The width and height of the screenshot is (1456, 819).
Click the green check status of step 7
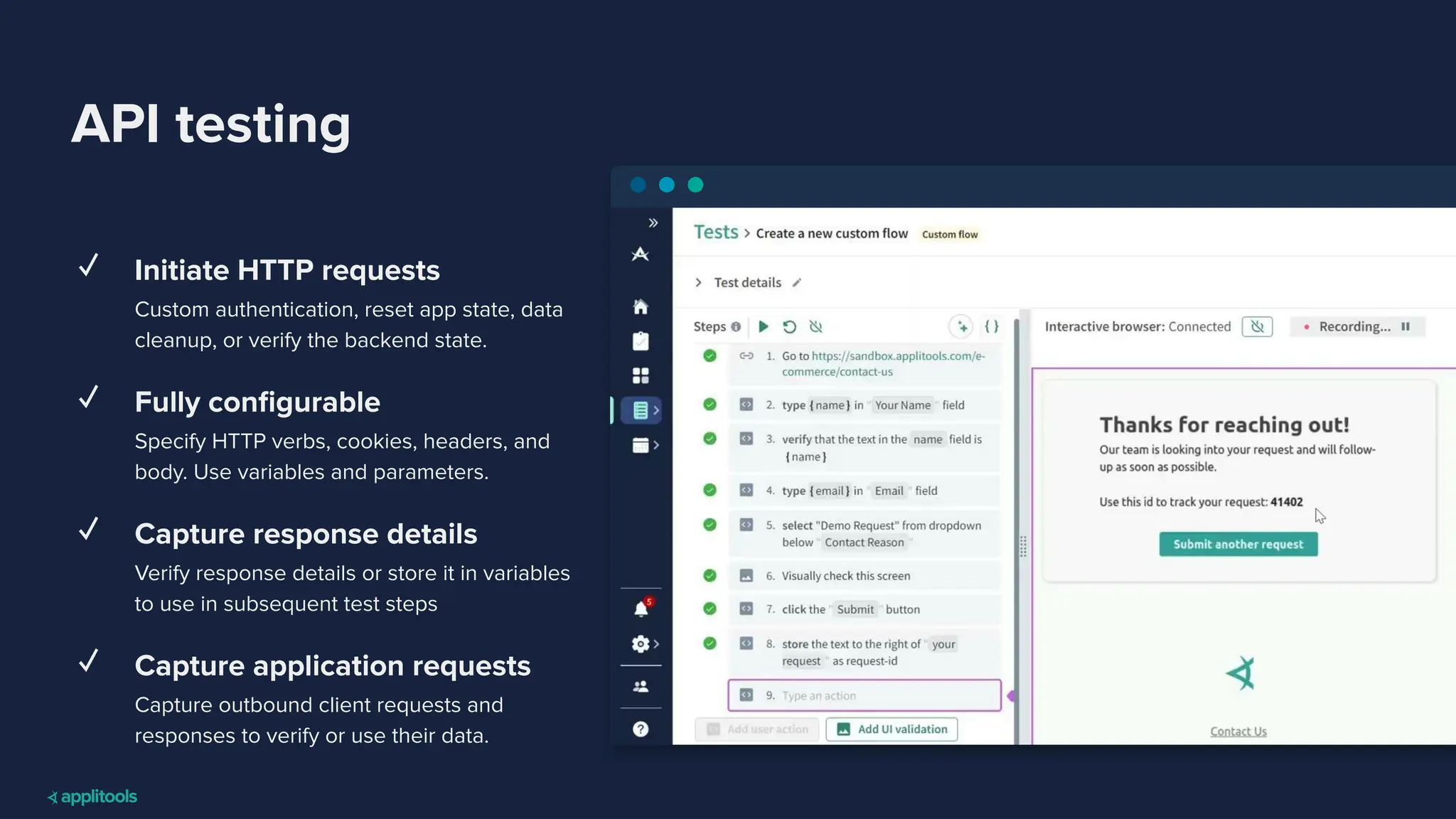(710, 609)
